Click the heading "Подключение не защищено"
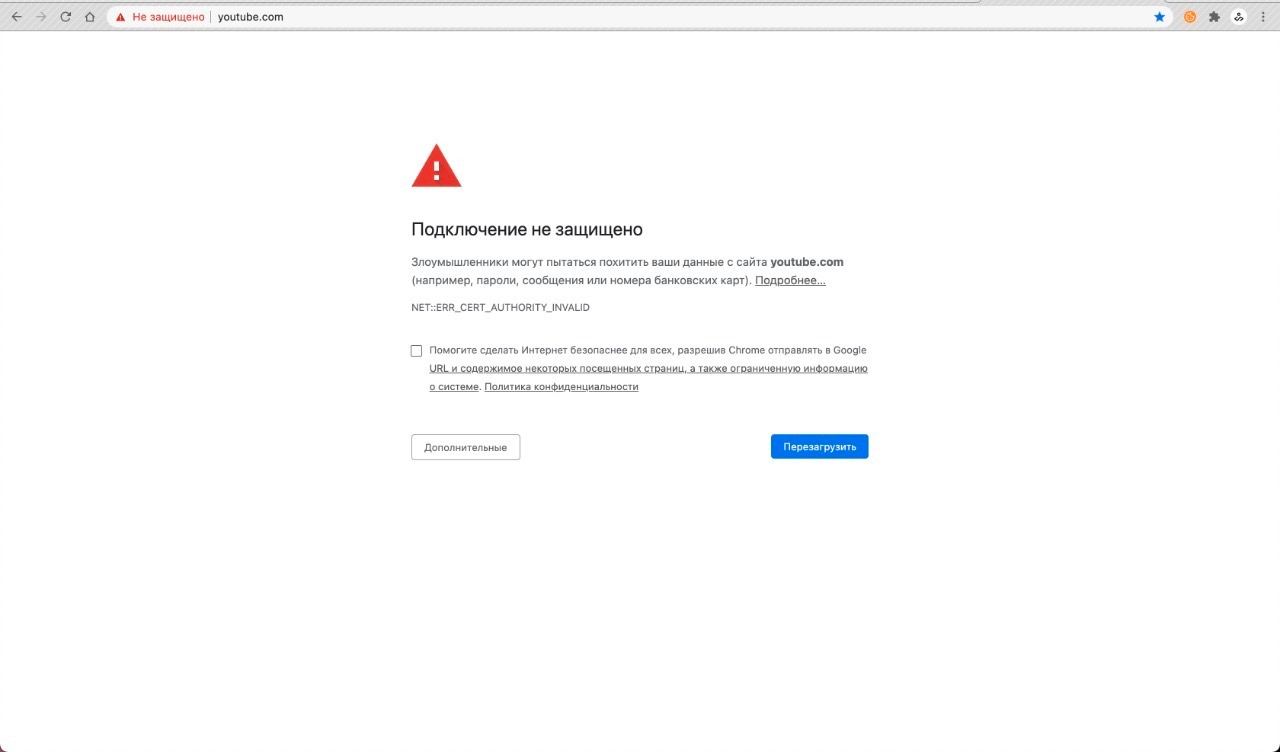Viewport: 1280px width, 752px height. pos(527,229)
